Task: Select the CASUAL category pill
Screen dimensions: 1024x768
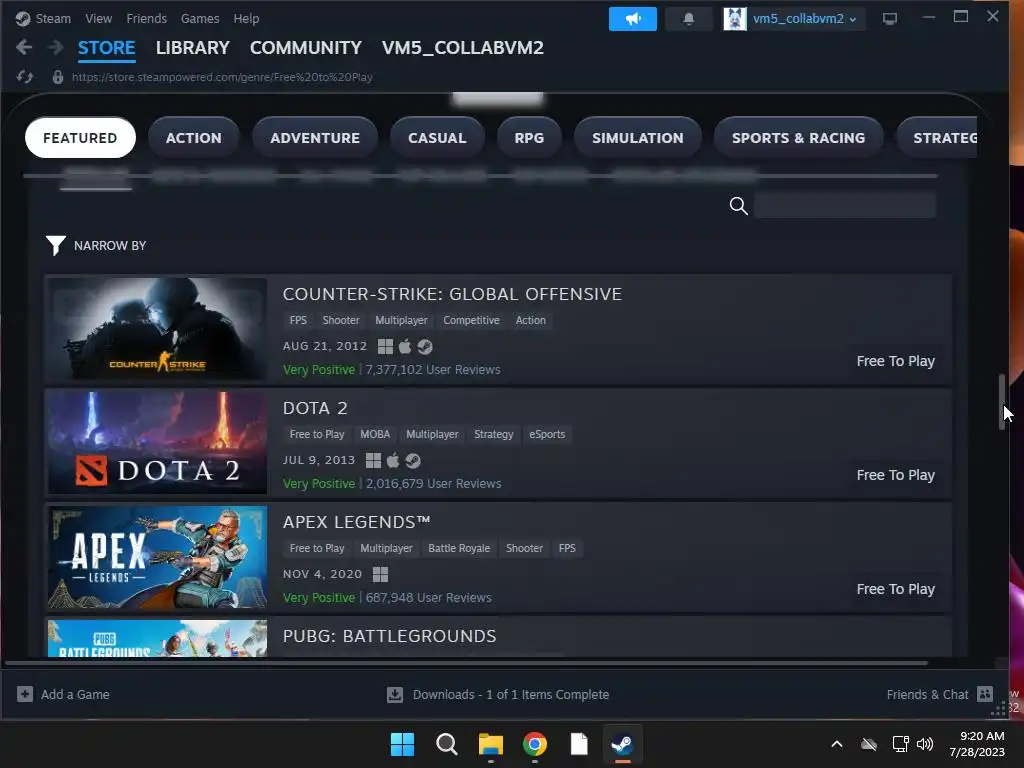Action: (437, 138)
